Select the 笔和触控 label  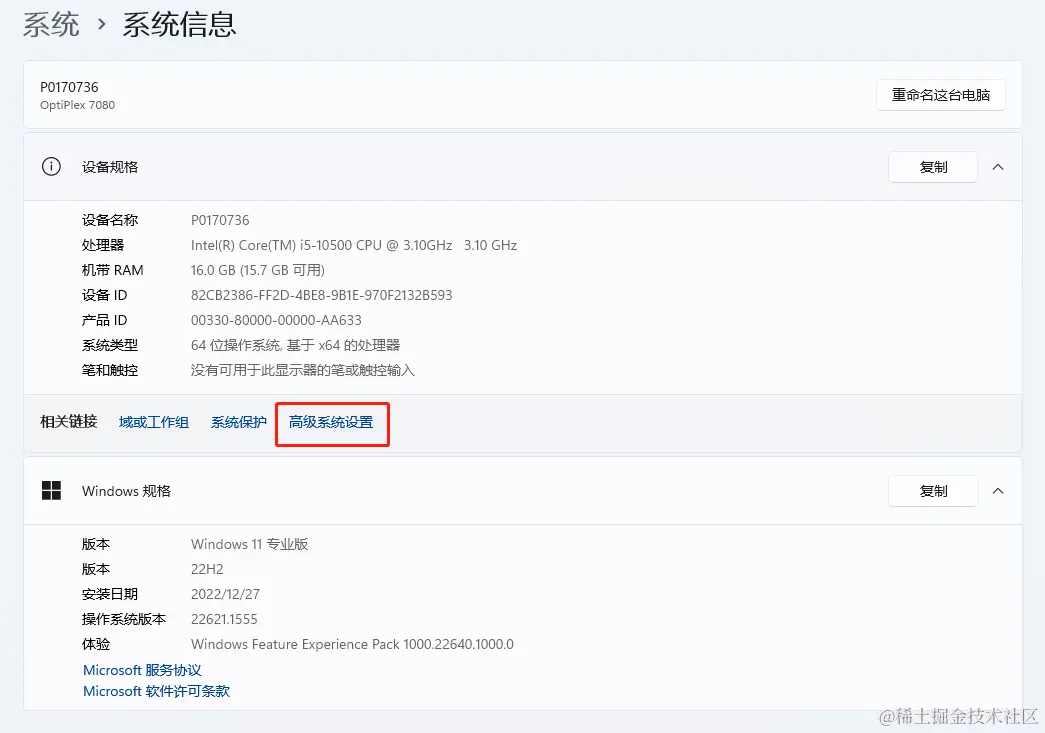click(110, 370)
